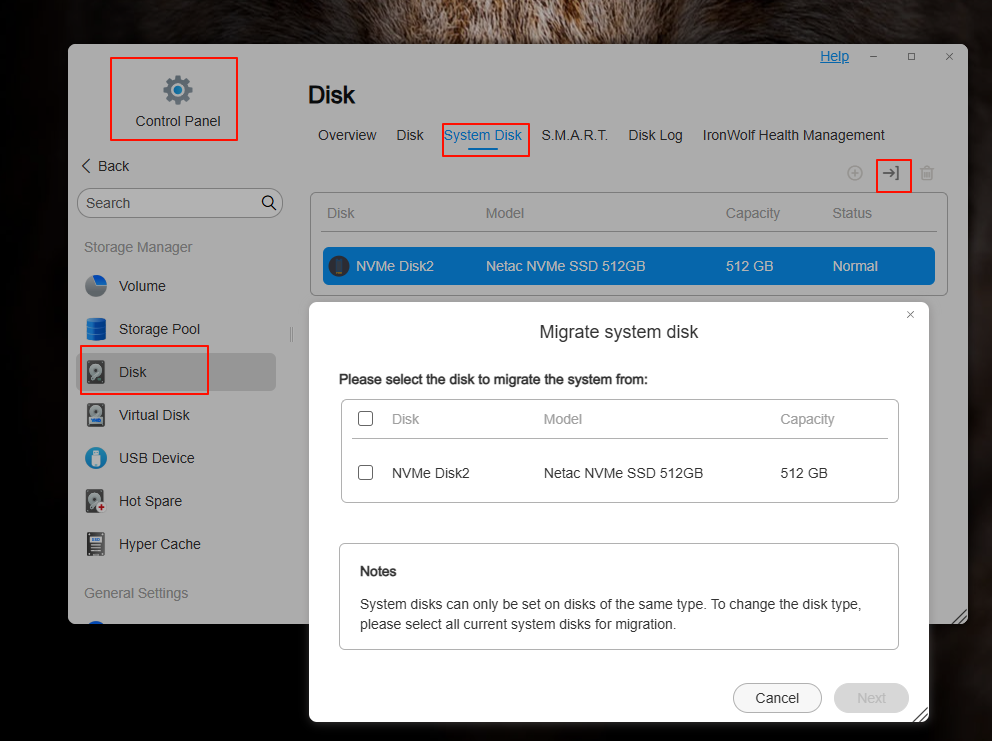Check the NVMe Disk2 checkbox in dialog
The width and height of the screenshot is (992, 741).
(x=366, y=473)
